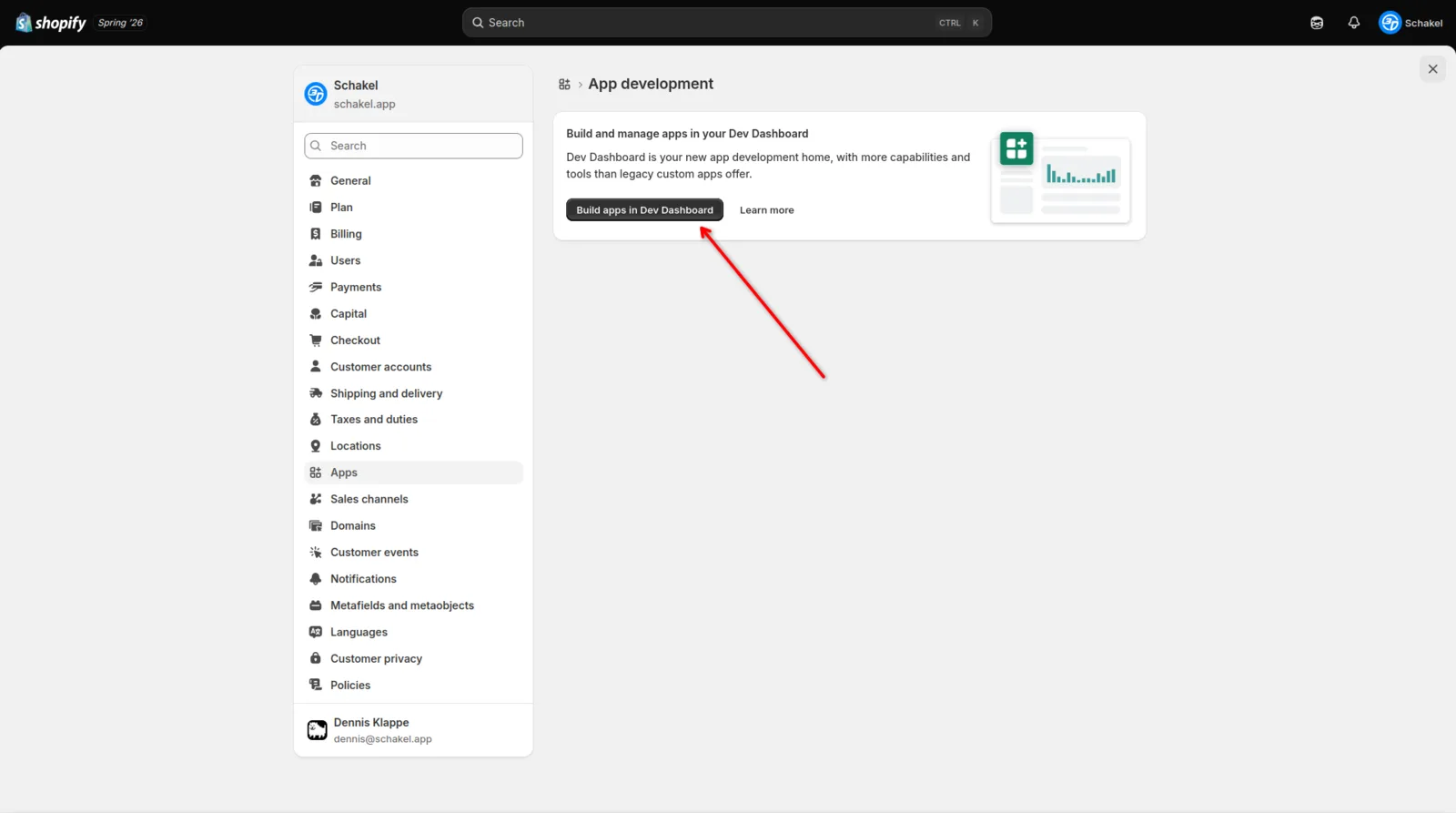Open Capital settings
This screenshot has width=1456, height=813.
(413, 313)
